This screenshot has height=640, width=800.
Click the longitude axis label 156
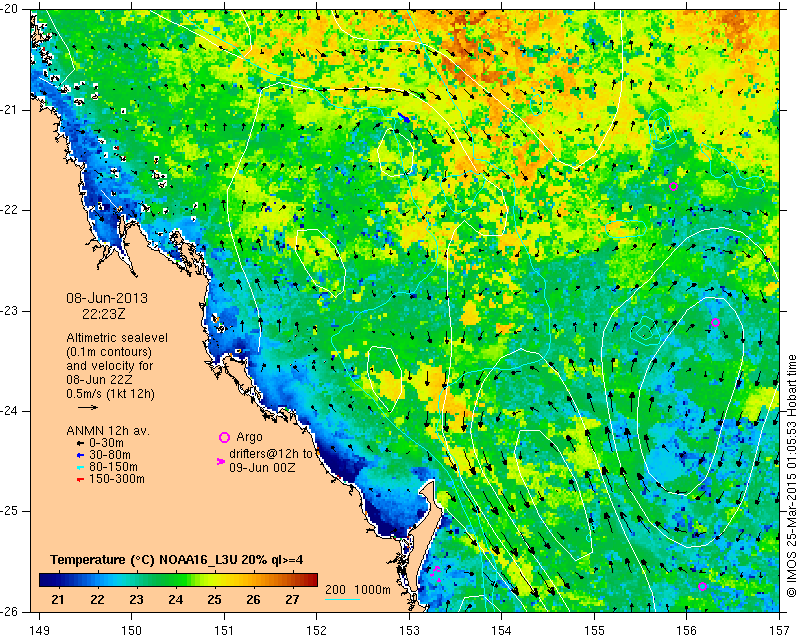[x=687, y=631]
